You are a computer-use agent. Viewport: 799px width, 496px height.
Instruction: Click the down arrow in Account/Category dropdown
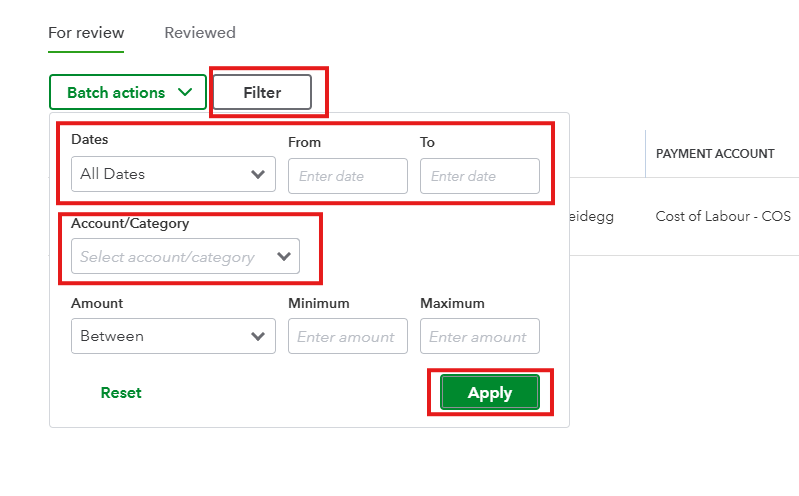coord(283,257)
